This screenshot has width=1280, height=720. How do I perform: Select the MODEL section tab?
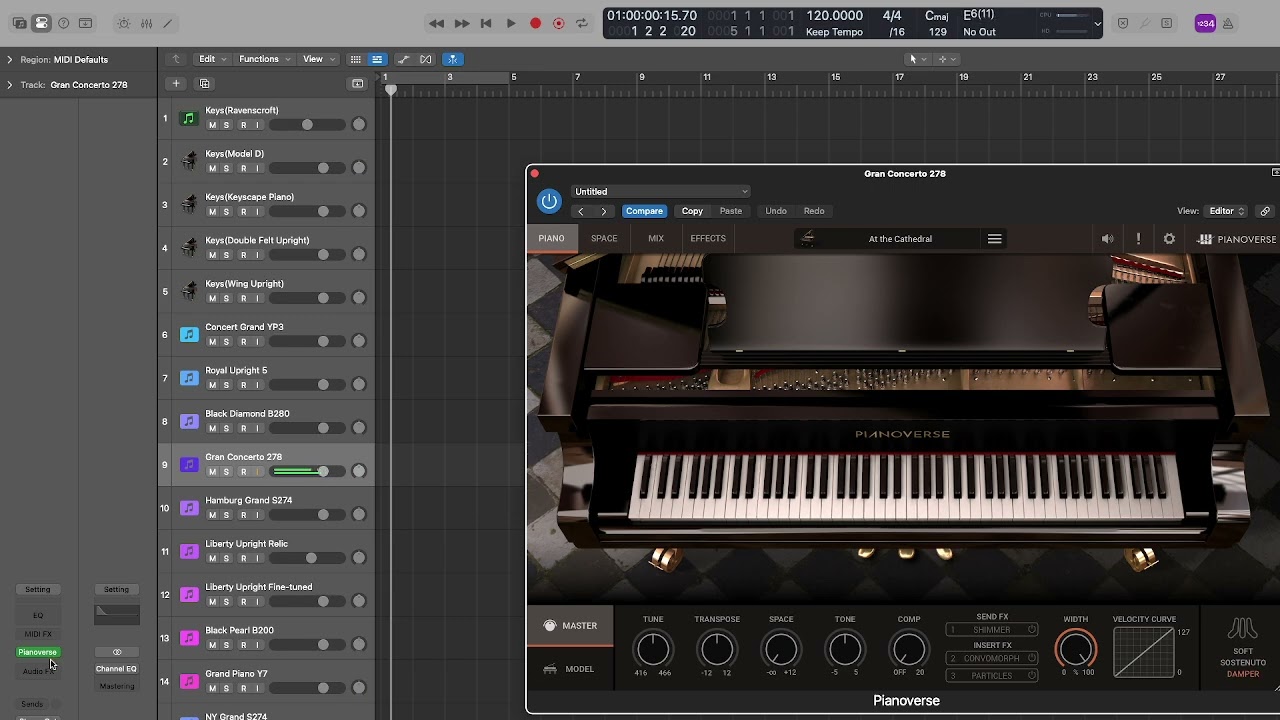click(570, 669)
